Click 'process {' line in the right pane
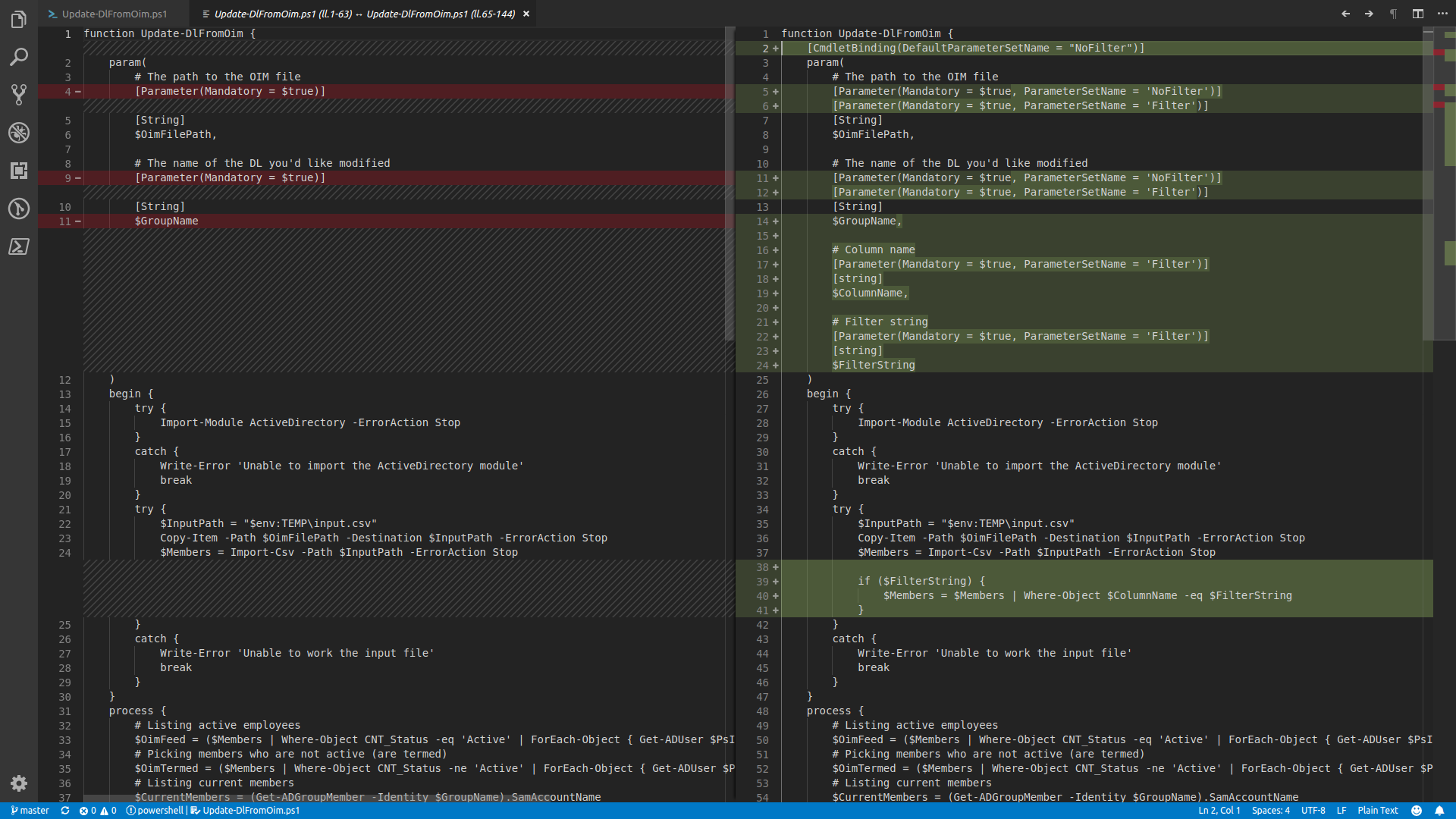1456x819 pixels. (835, 711)
